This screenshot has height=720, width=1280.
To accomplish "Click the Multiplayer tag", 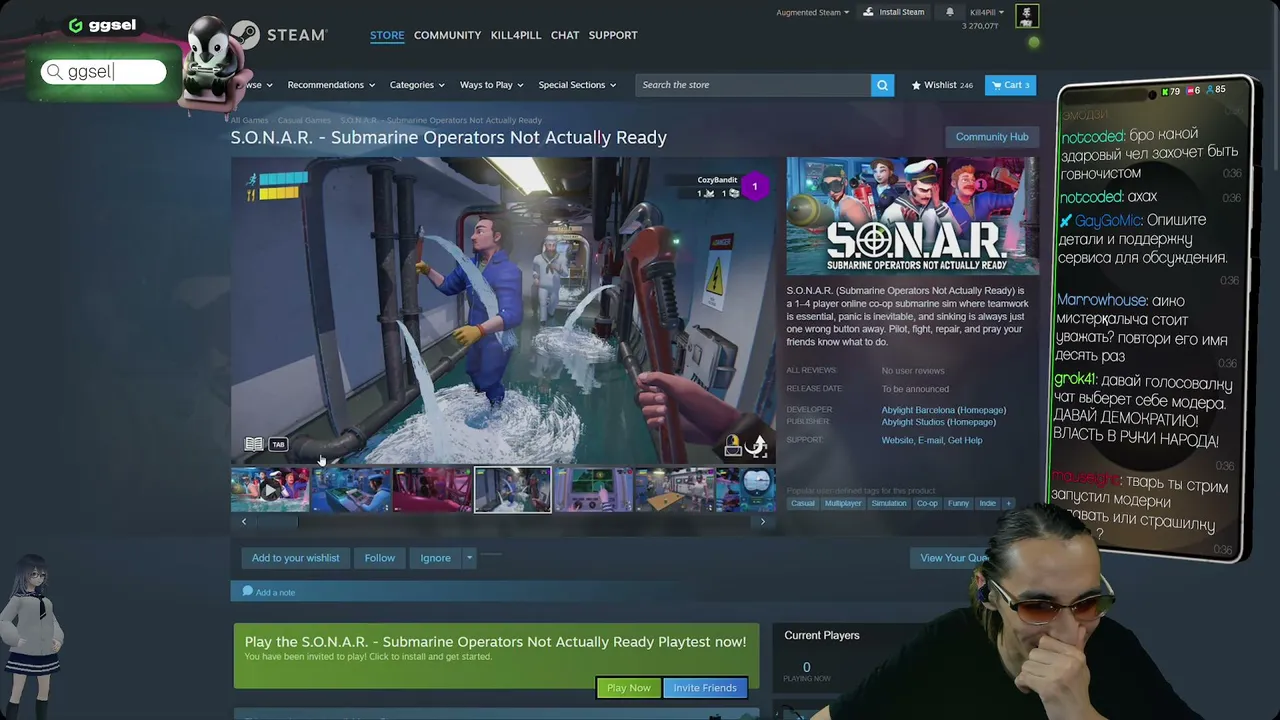I will coord(843,503).
